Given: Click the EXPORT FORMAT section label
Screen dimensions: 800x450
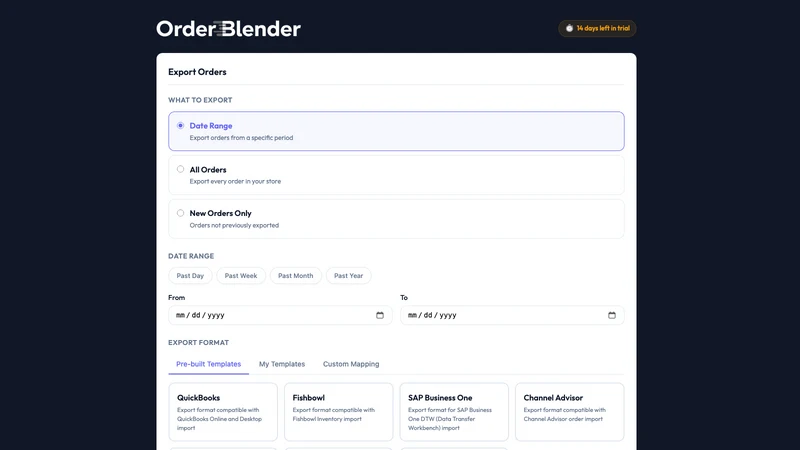Looking at the screenshot, I should pyautogui.click(x=198, y=342).
